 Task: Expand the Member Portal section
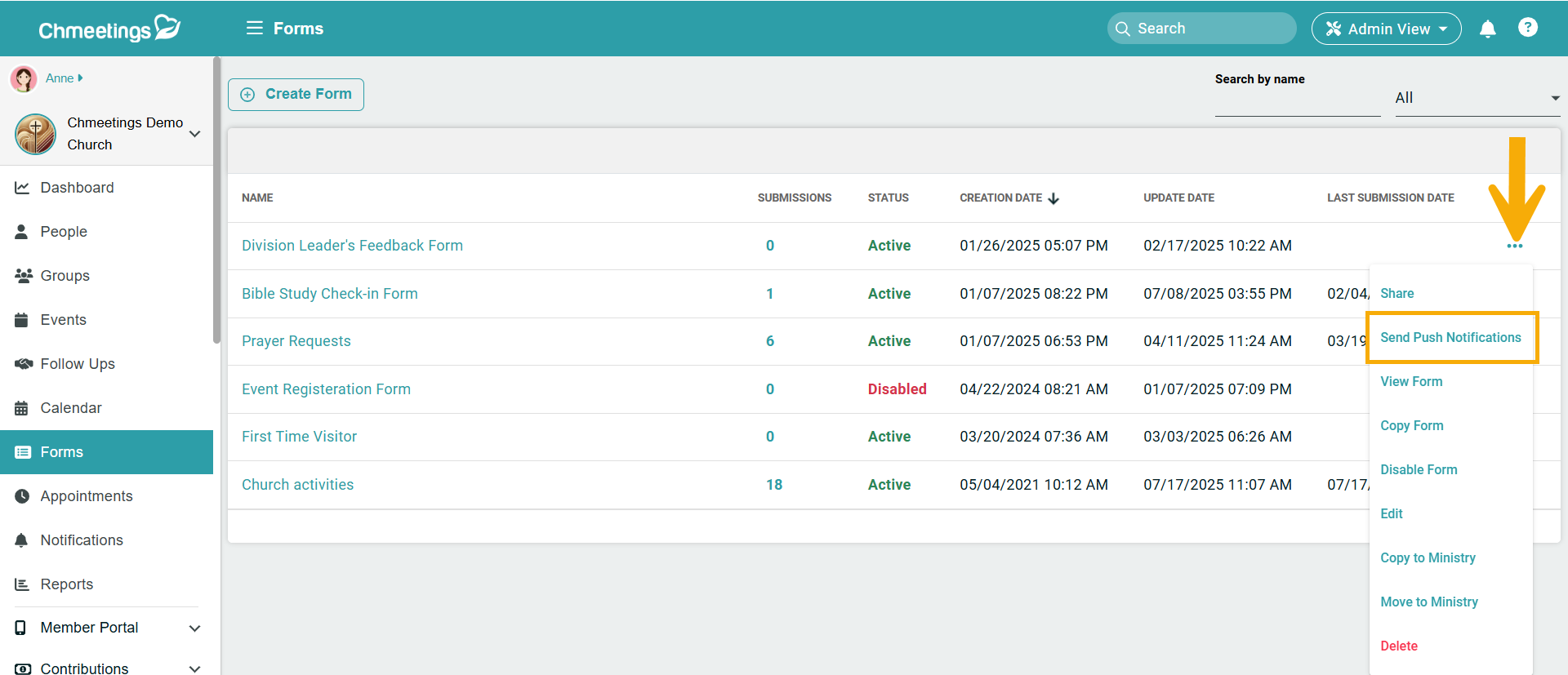tap(194, 628)
